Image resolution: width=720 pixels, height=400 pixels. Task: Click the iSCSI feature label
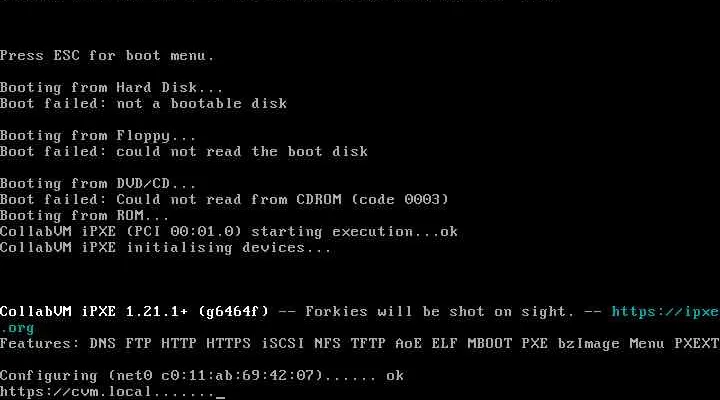tap(282, 344)
